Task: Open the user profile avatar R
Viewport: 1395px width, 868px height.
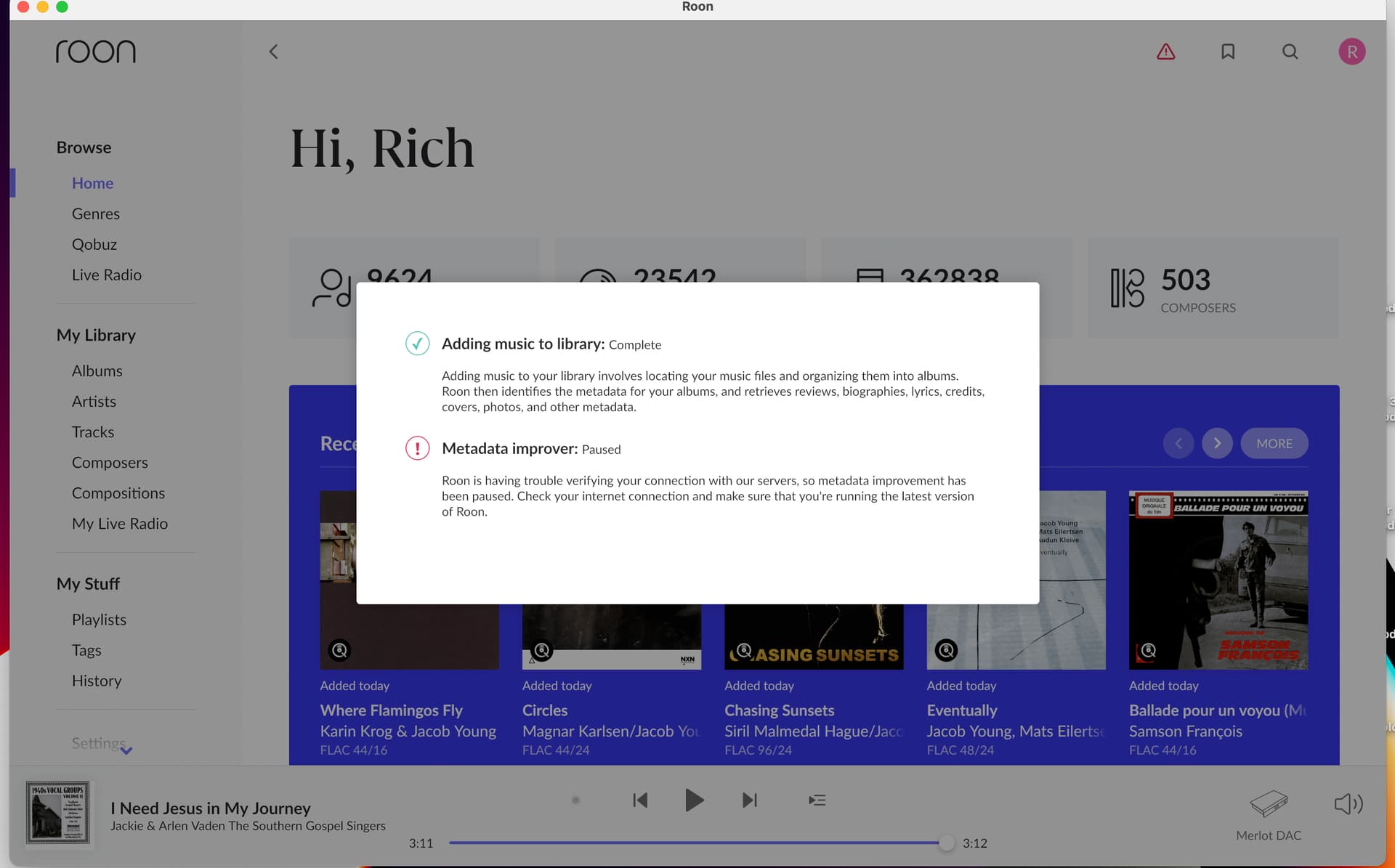Action: [1351, 52]
